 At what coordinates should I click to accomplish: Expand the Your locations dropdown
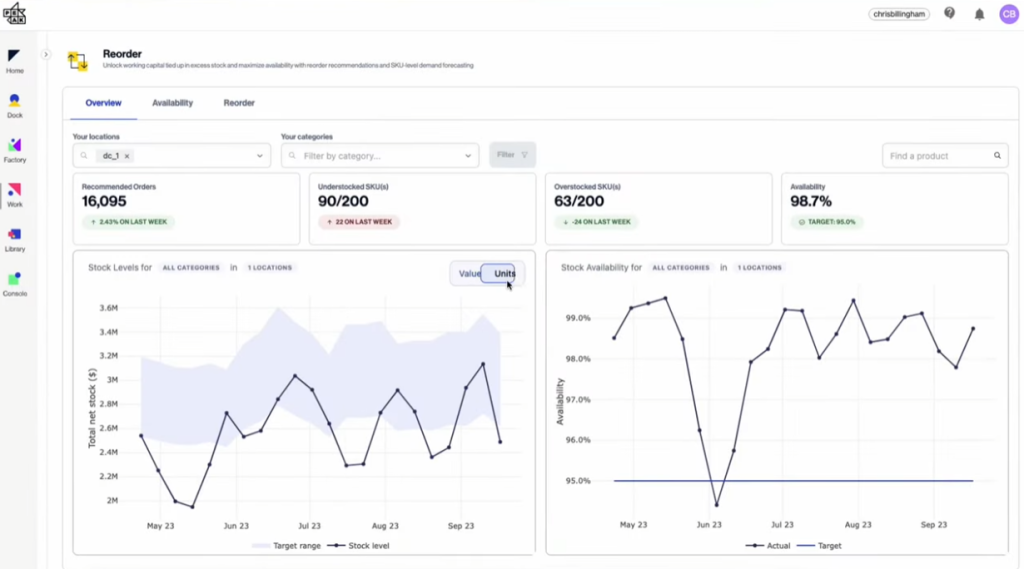(260, 156)
